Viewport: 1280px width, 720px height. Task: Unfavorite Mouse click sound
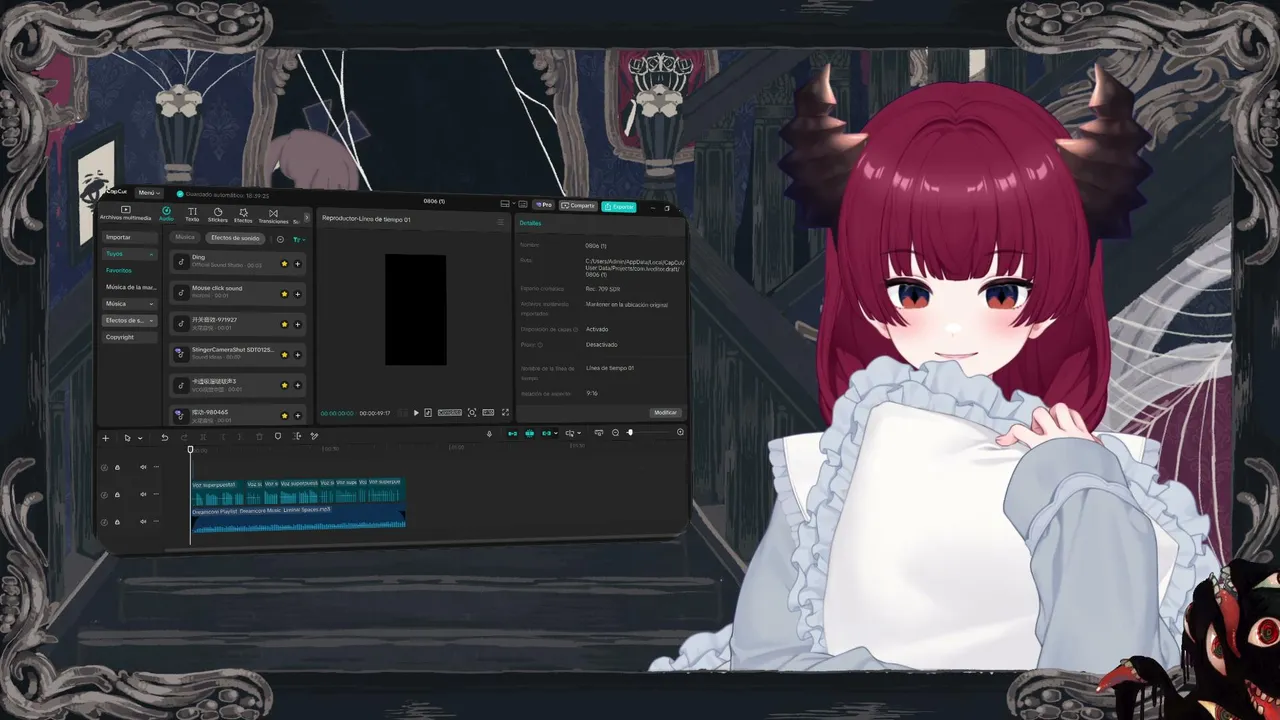coord(284,294)
